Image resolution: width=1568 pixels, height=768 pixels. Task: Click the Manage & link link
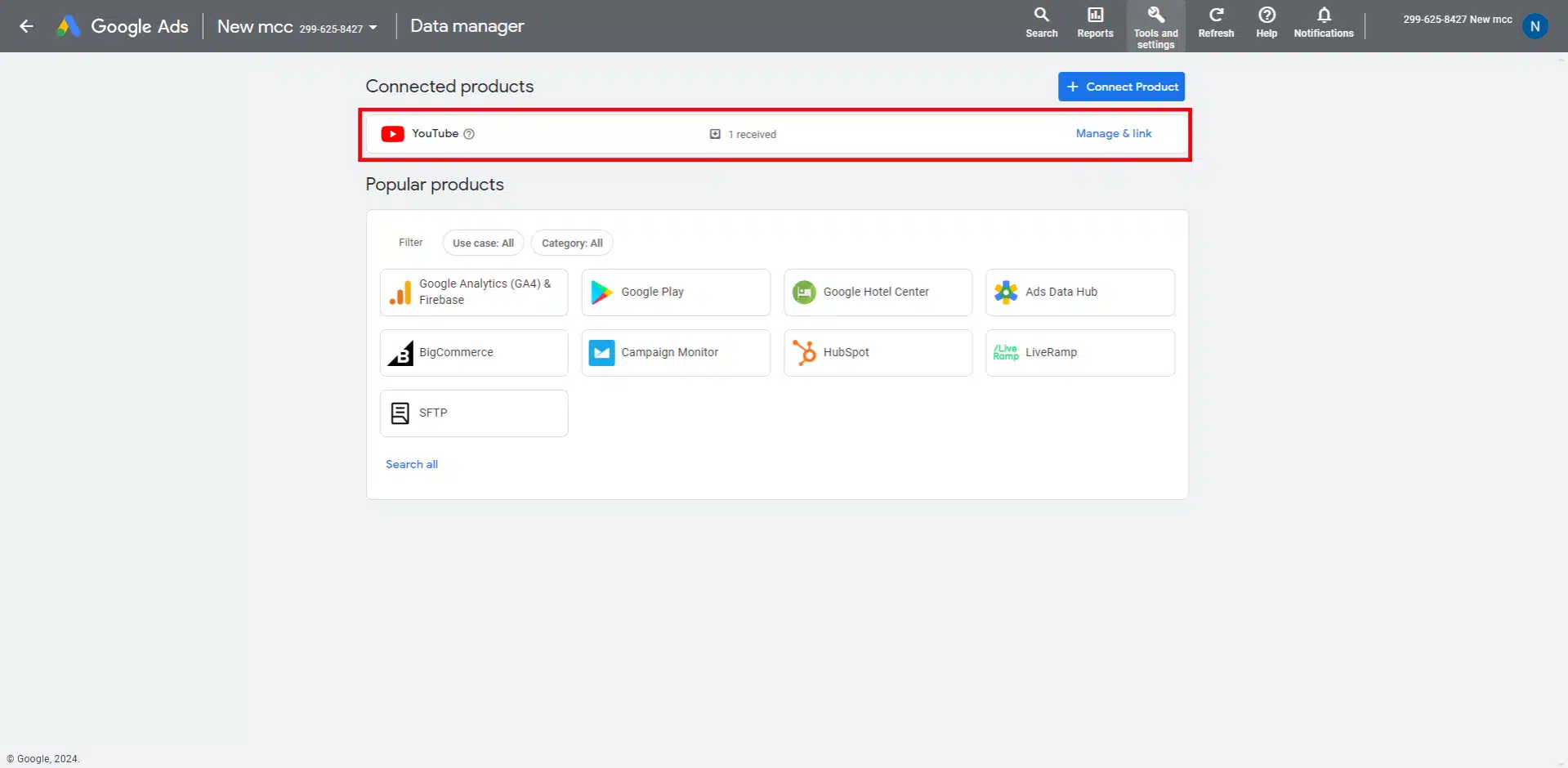(1114, 133)
